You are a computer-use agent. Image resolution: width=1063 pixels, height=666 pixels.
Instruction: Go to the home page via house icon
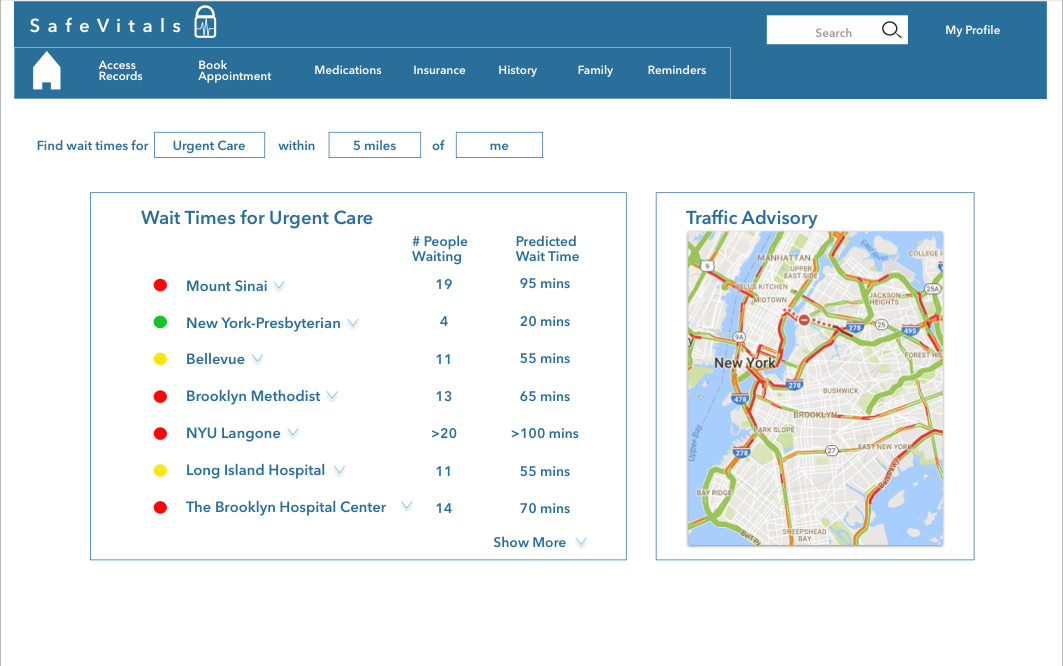point(47,71)
